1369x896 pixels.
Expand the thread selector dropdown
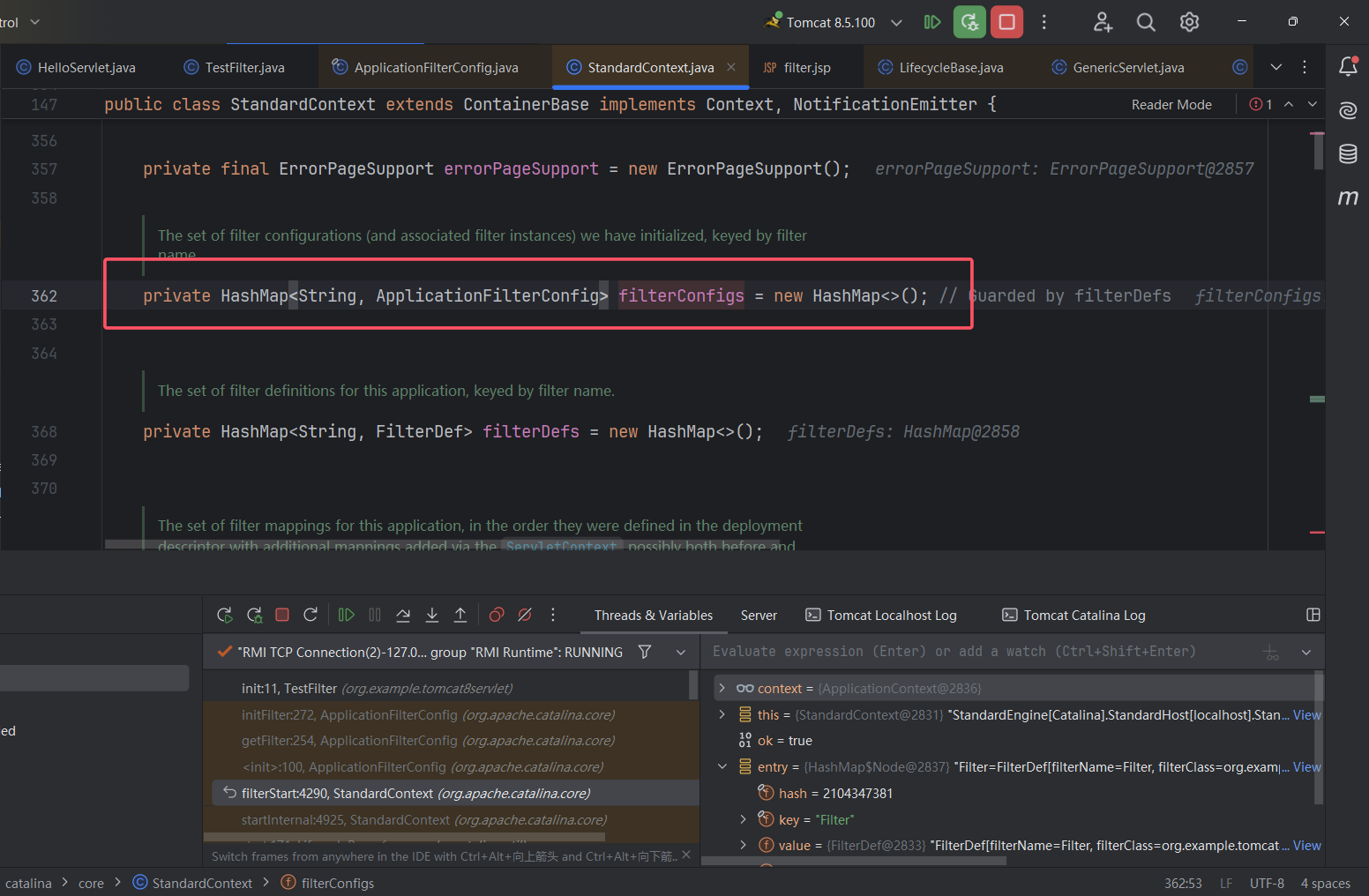click(681, 653)
